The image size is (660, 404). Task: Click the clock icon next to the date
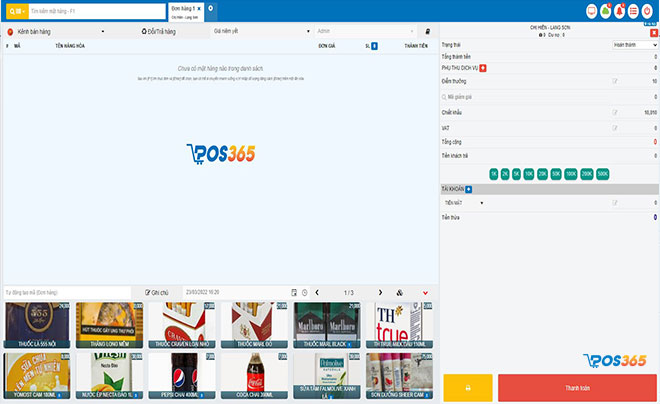(304, 292)
